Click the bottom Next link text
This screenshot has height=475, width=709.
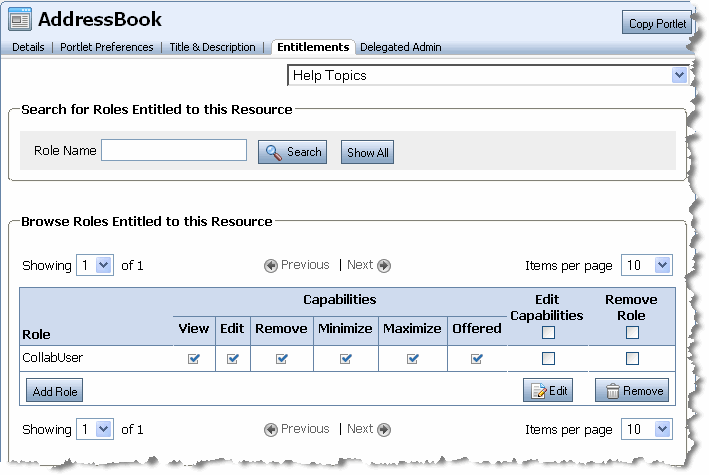coord(360,429)
